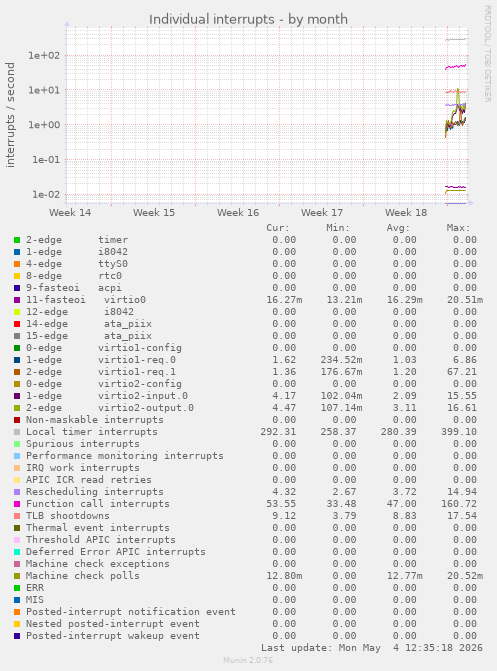Click the Individual interrupts graph title
Viewport: 497px width, 671px height.
point(248,19)
